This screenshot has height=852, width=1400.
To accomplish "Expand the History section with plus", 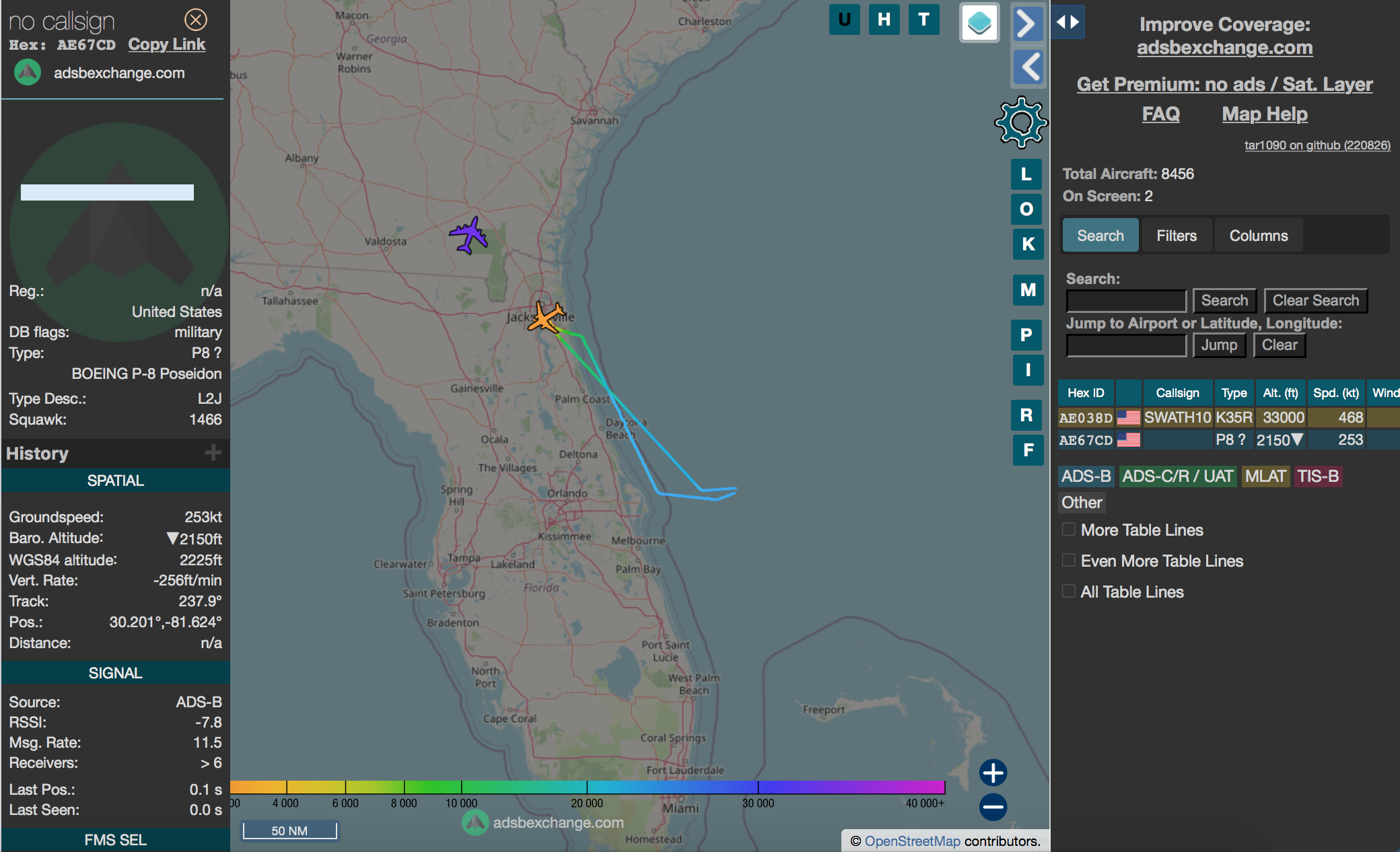I will [x=213, y=453].
